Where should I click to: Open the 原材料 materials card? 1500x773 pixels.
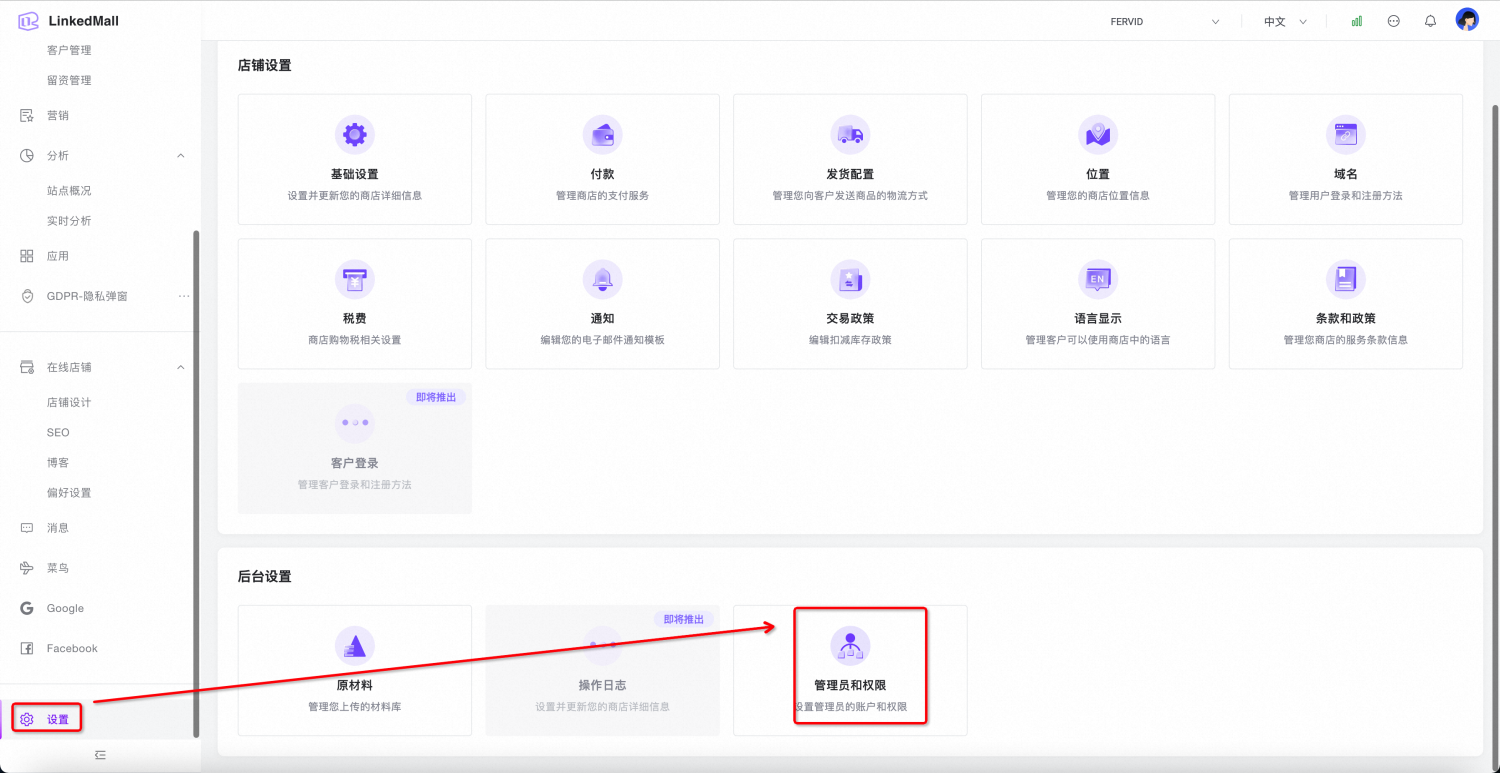point(354,670)
